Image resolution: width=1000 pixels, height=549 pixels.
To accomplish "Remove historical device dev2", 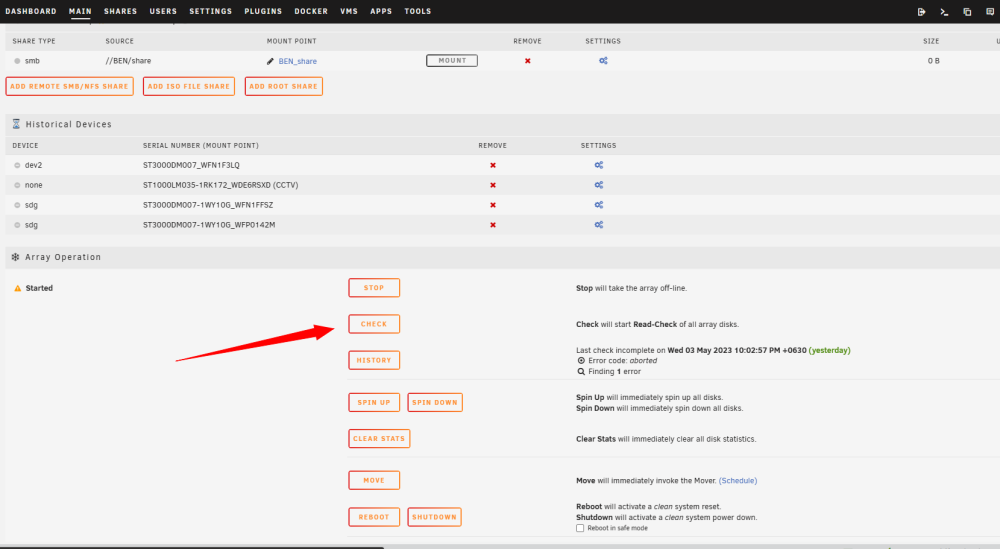I will [x=492, y=165].
